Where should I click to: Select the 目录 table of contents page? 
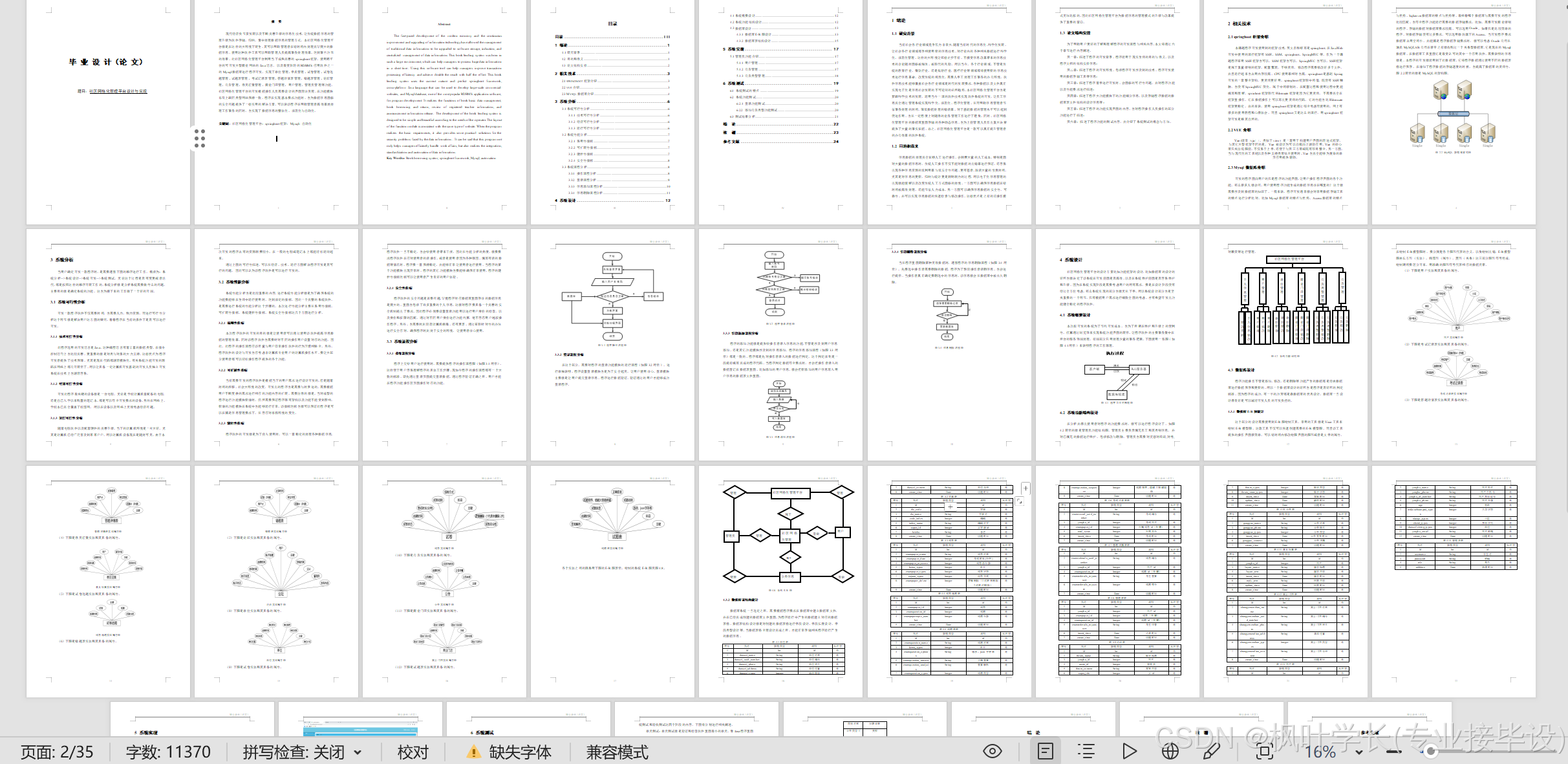click(612, 112)
